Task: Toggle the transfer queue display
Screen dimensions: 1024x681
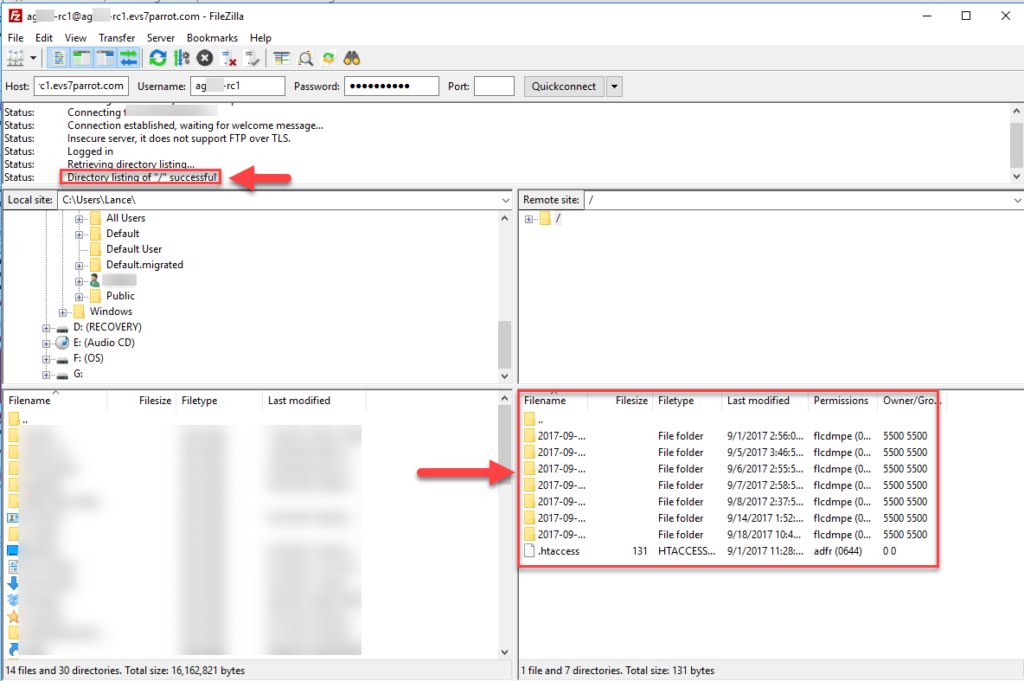Action: [128, 59]
